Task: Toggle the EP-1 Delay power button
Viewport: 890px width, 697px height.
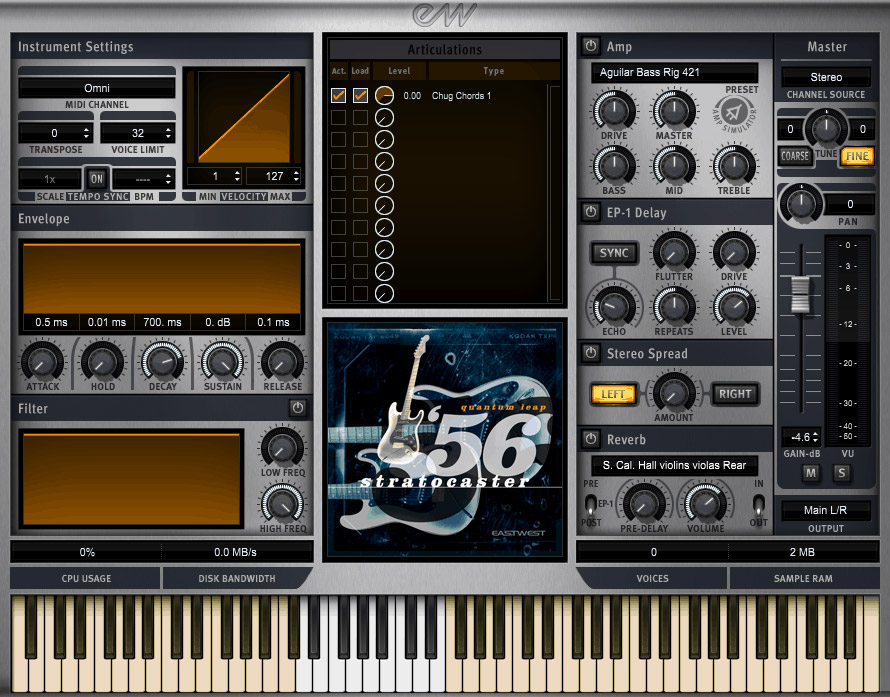Action: tap(590, 212)
